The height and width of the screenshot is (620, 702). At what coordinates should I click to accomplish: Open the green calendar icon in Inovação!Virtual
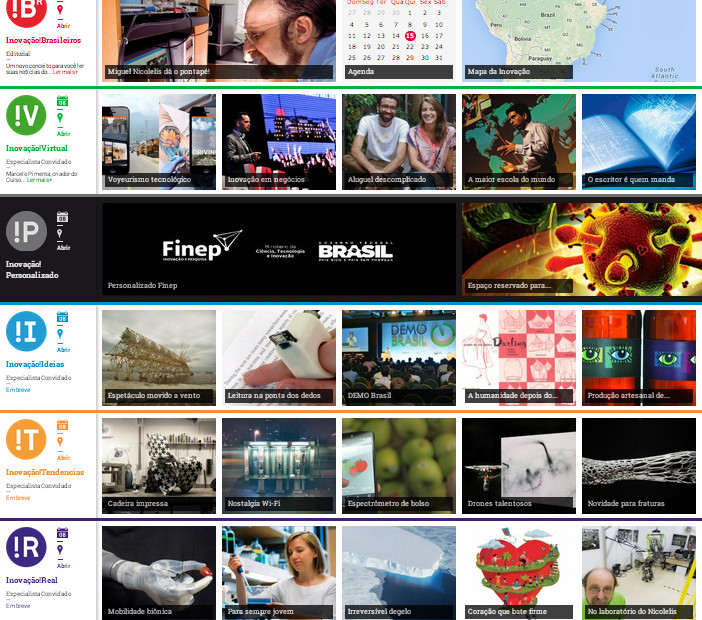tap(62, 101)
